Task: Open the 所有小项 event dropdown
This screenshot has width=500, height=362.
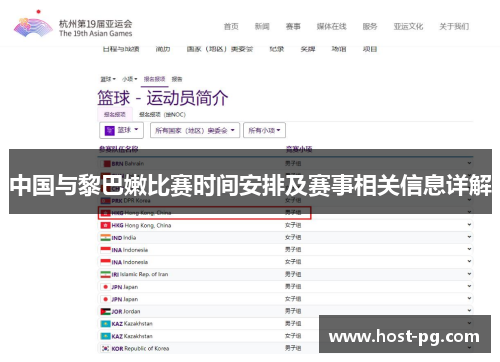Action: [264, 130]
